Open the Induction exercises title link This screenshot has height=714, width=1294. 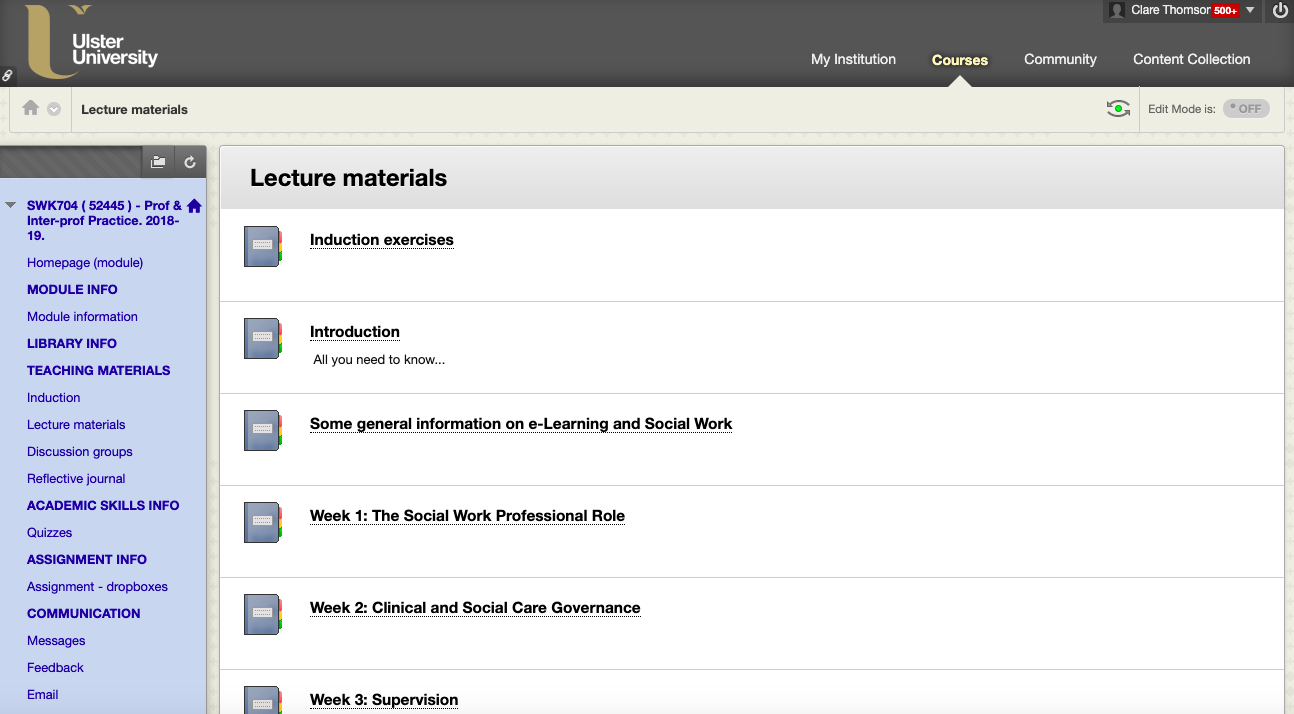pos(381,240)
